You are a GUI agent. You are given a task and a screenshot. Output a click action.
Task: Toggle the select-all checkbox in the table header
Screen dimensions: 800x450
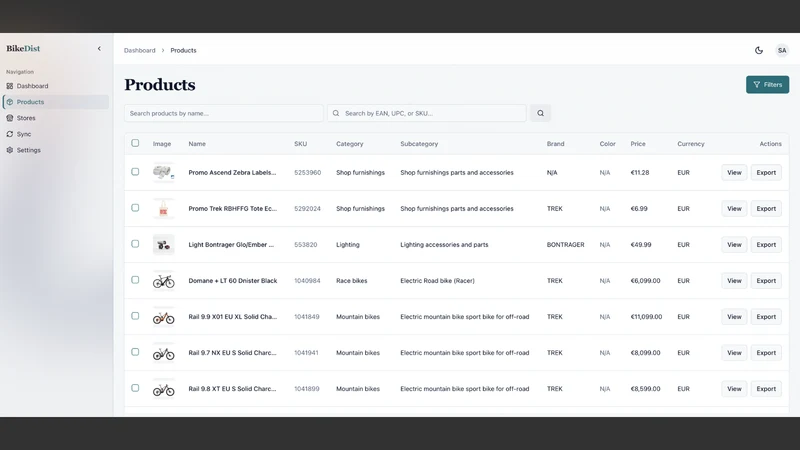(x=135, y=143)
